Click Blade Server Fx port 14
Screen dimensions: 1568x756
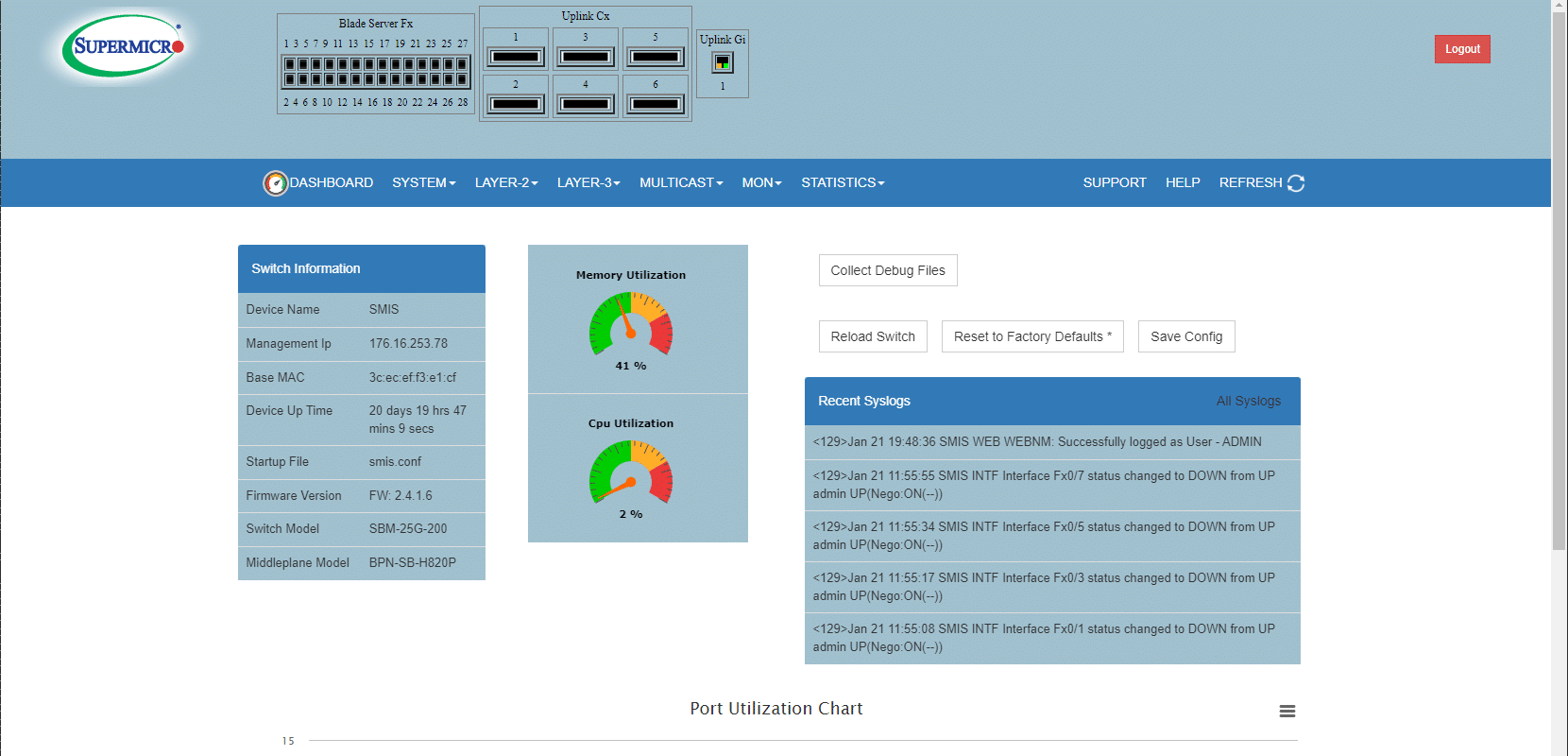(x=369, y=79)
